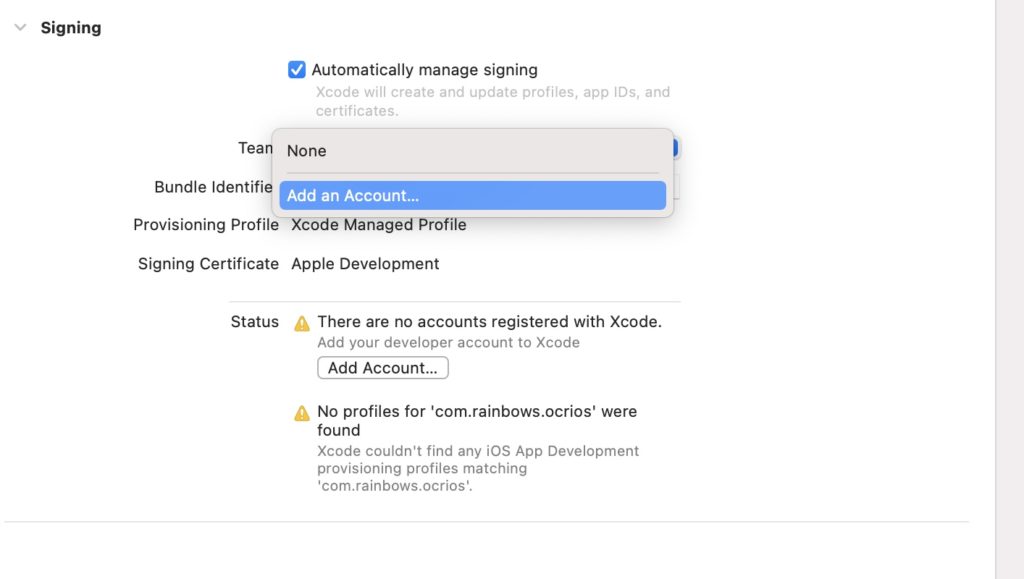Click the Provisioning Profile label
This screenshot has height=579, width=1024.
tap(206, 225)
